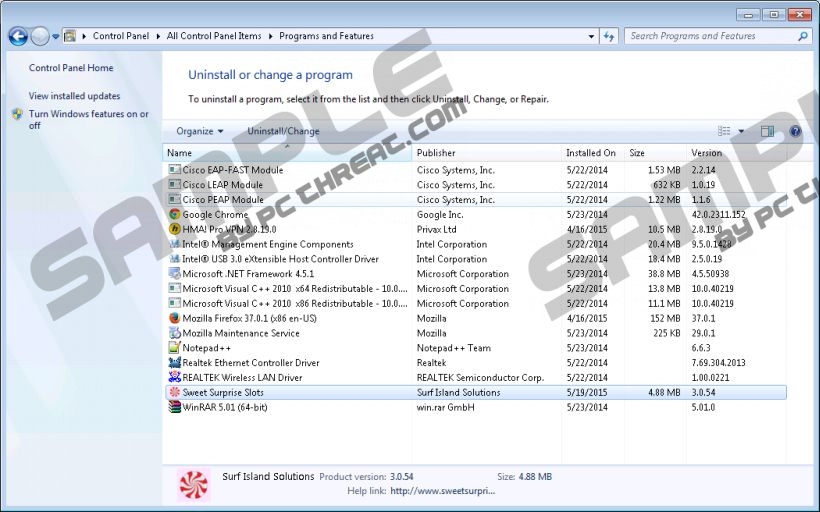Click the WinRAR 5.01 program icon

(x=175, y=408)
